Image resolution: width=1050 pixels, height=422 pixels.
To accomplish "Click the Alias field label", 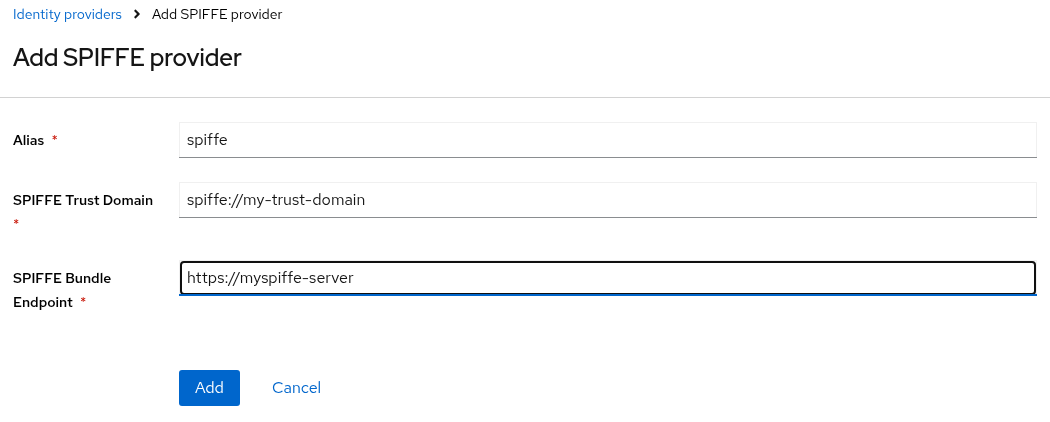I will tap(29, 141).
